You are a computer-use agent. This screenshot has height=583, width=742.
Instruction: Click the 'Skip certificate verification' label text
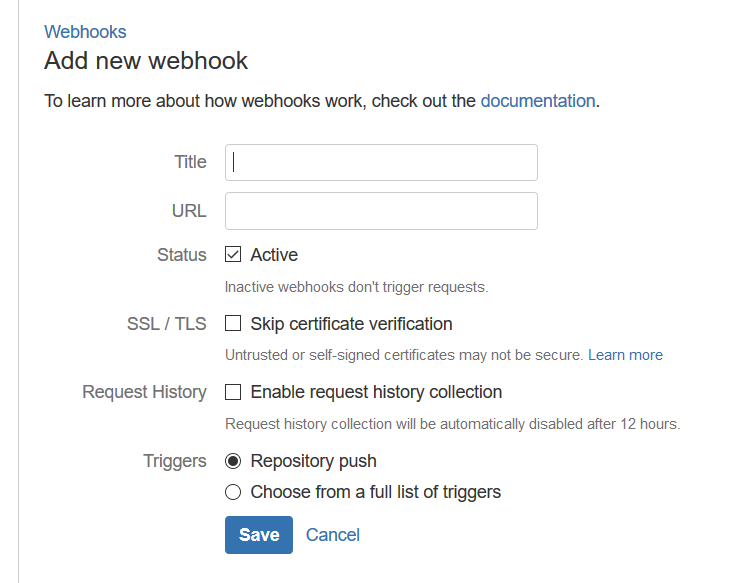[x=351, y=324]
